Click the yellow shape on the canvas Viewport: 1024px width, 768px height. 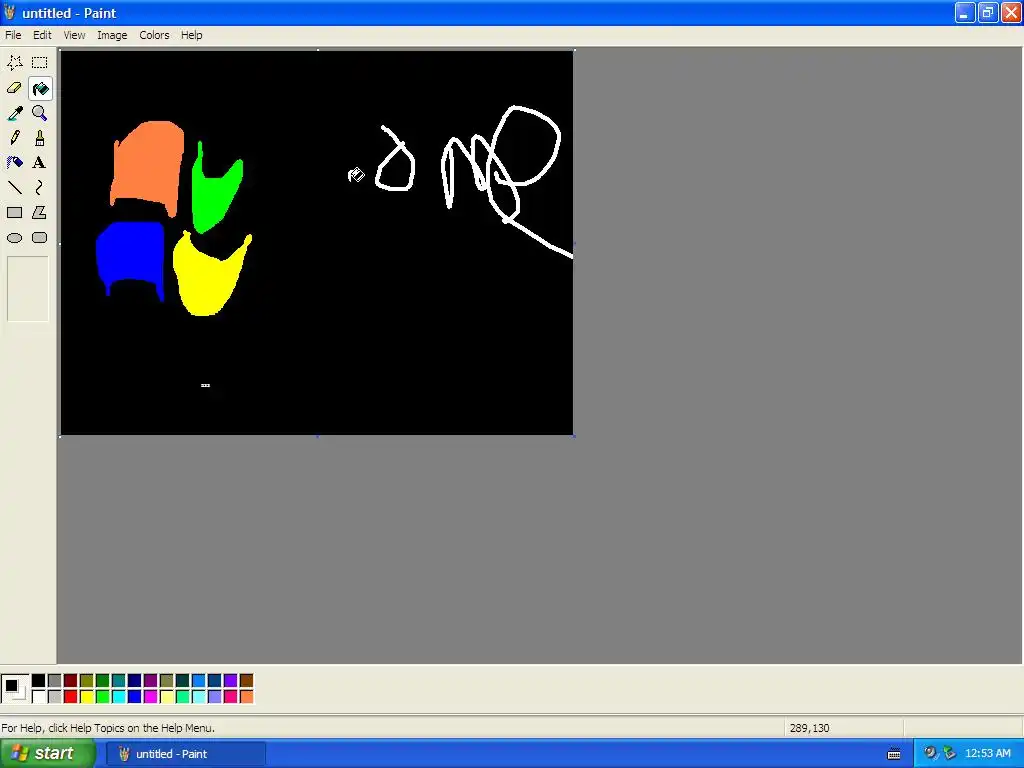[x=208, y=281]
